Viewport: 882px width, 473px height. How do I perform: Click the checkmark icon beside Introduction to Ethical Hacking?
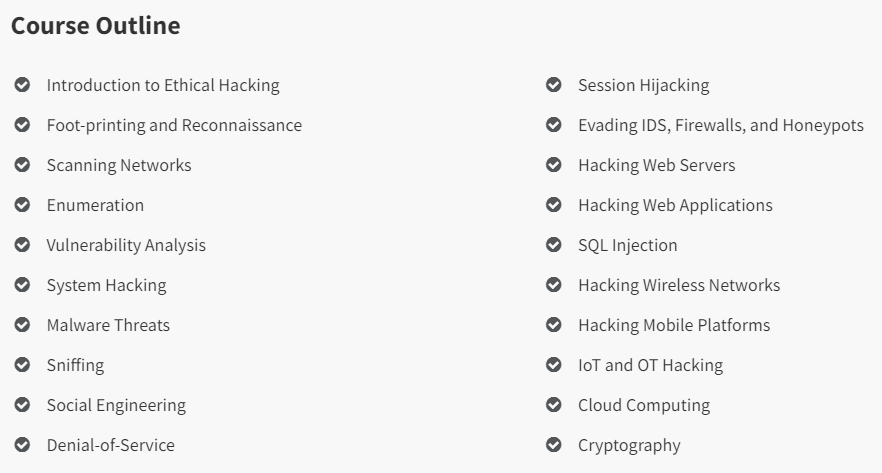[x=22, y=85]
